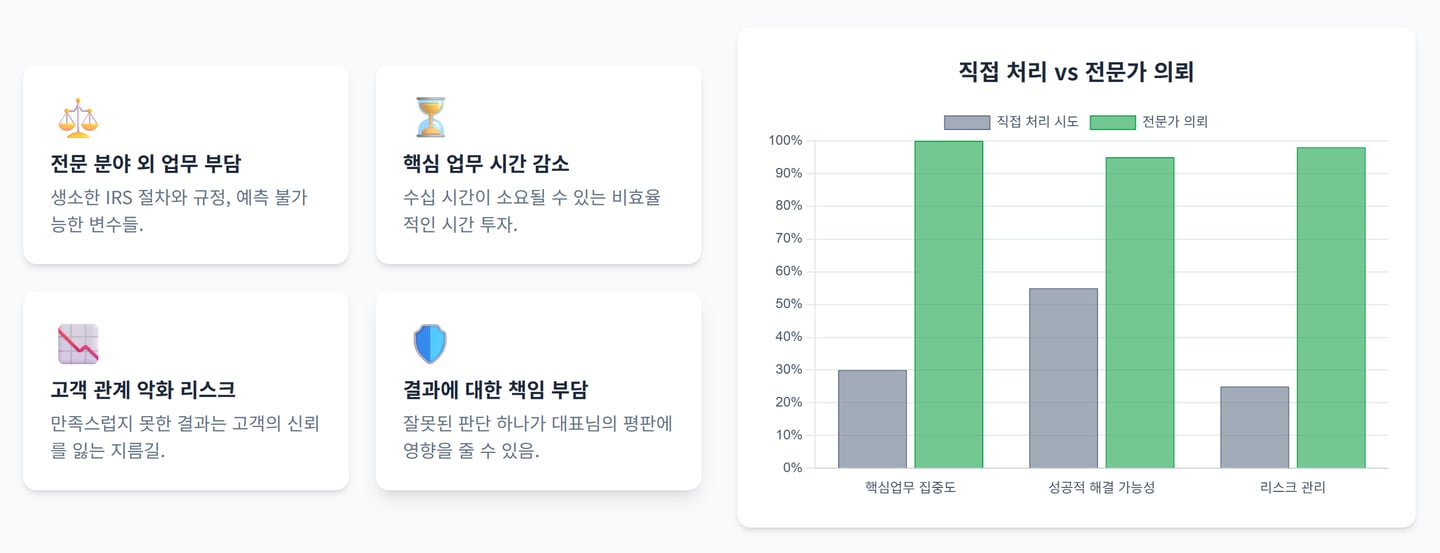Click the gray bar for 핵심업무 집중도

[872, 419]
